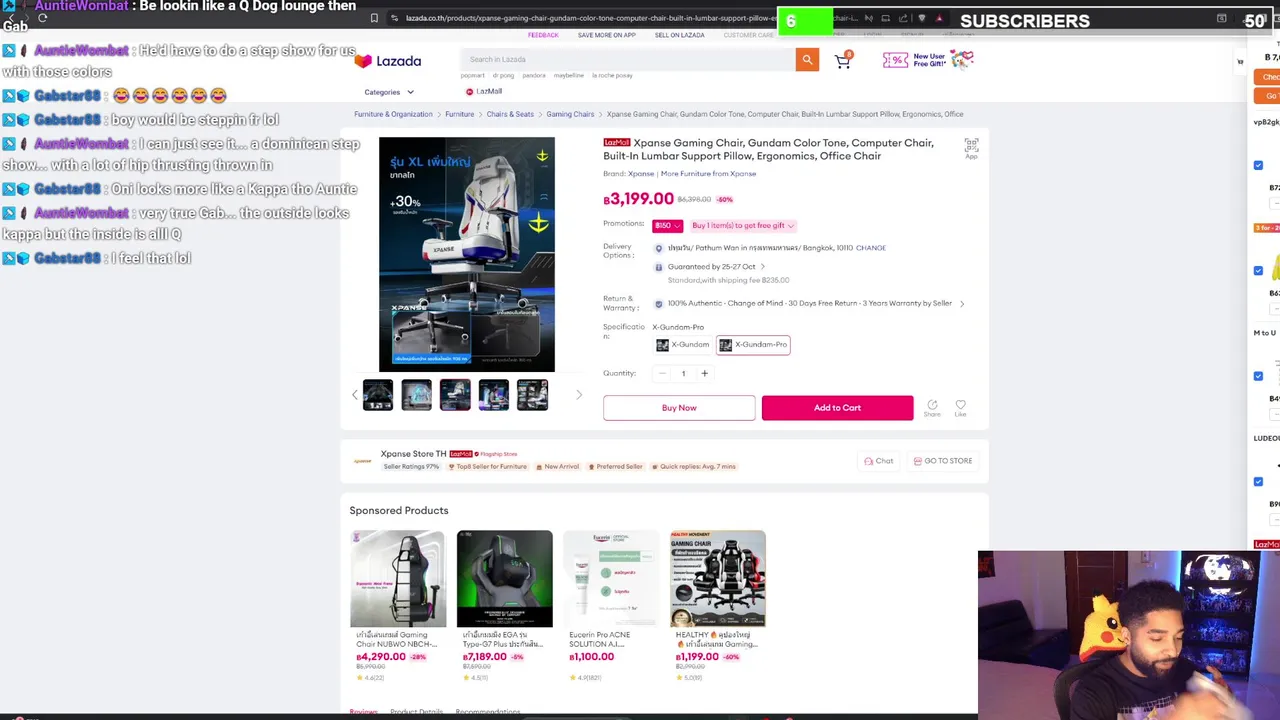Go to Furniture & Organization breadcrumb
This screenshot has height=720, width=1280.
coord(393,114)
